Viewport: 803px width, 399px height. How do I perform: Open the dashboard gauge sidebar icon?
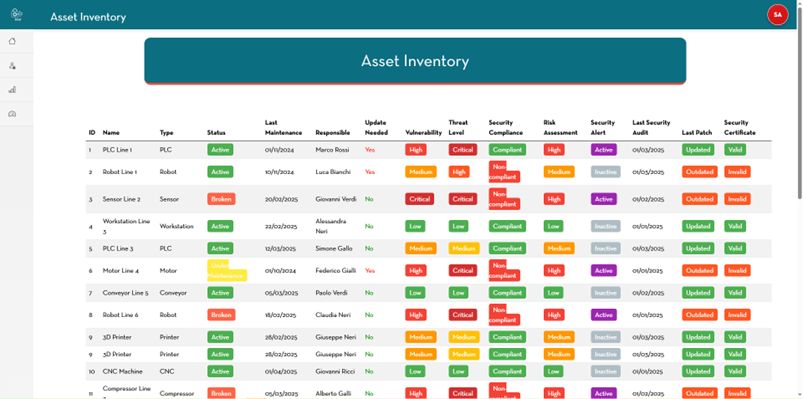(12, 114)
